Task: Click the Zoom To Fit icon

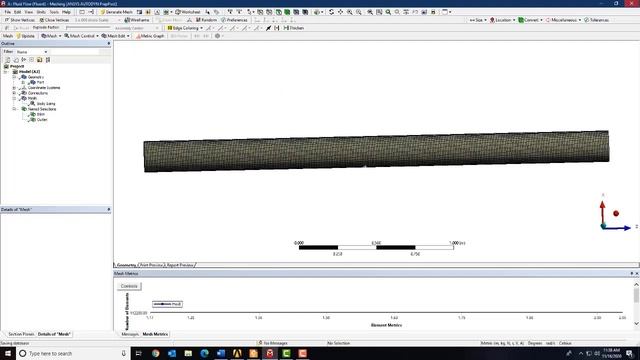Action: (x=370, y=12)
